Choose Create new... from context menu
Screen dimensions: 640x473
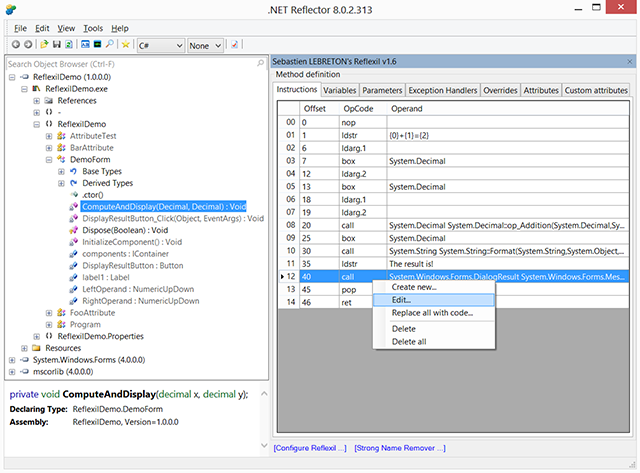434,287
